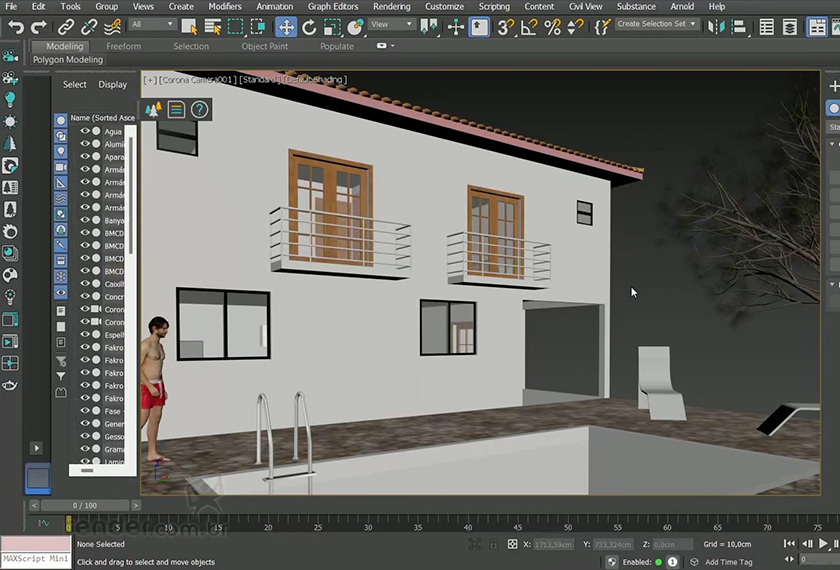
Task: Enable the Percent Snap icon
Action: click(552, 27)
